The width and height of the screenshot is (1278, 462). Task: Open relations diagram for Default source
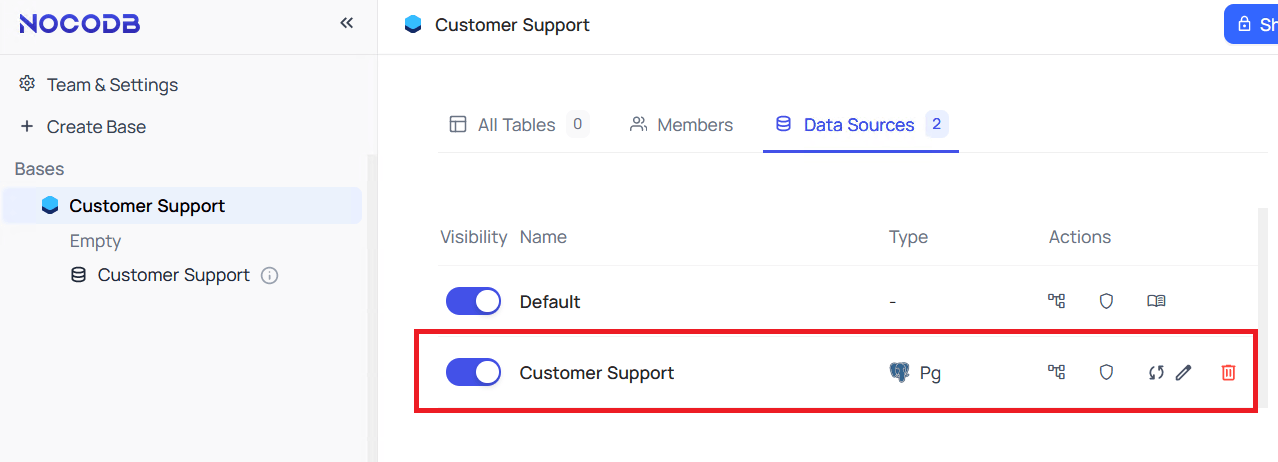pos(1056,301)
